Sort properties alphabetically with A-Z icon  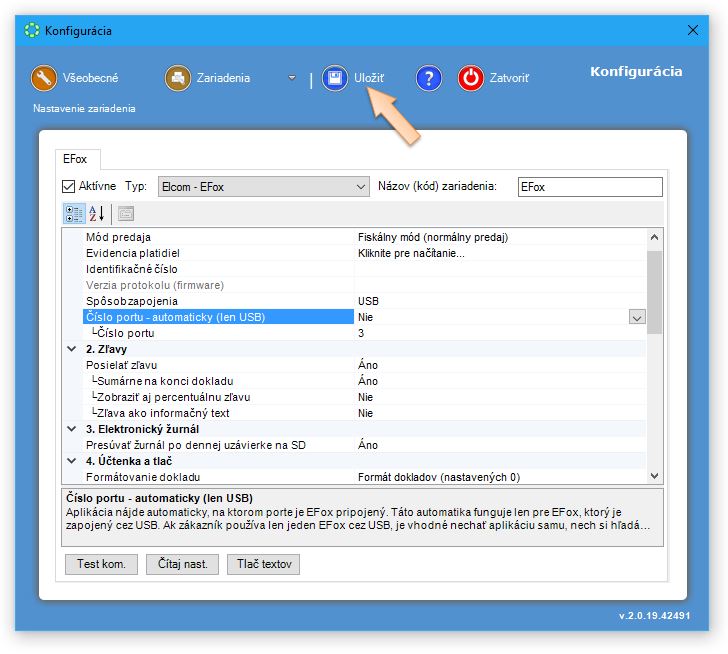[97, 213]
